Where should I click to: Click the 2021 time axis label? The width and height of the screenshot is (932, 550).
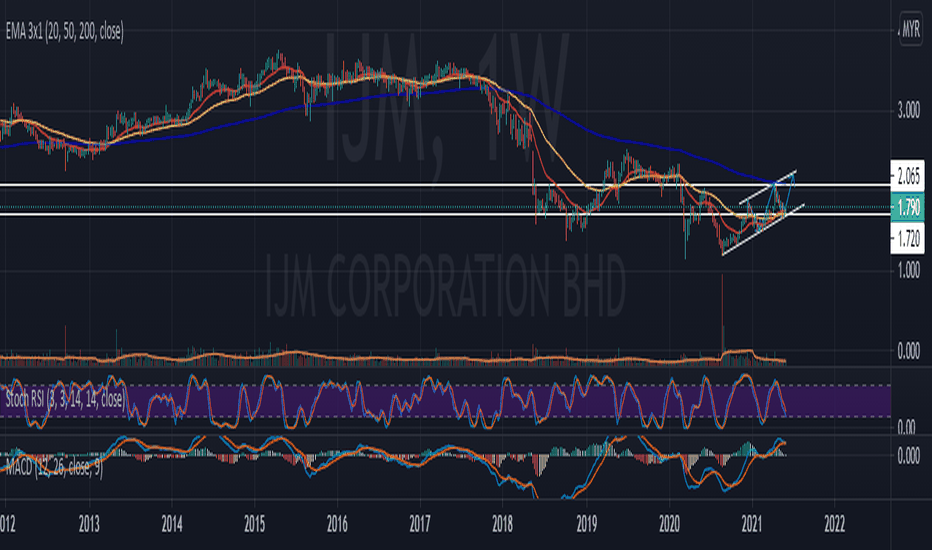click(x=752, y=524)
